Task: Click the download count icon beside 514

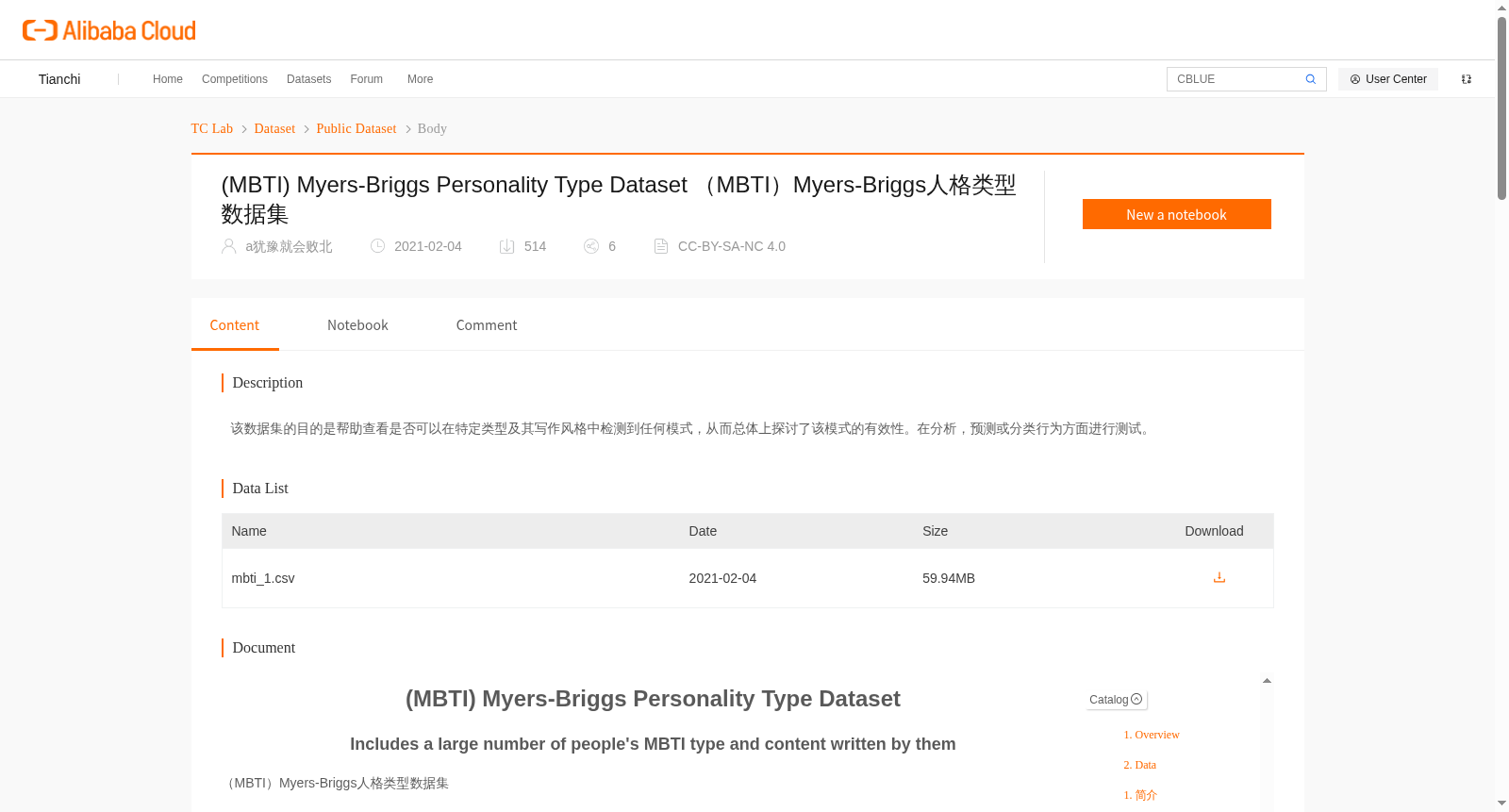Action: tap(507, 246)
